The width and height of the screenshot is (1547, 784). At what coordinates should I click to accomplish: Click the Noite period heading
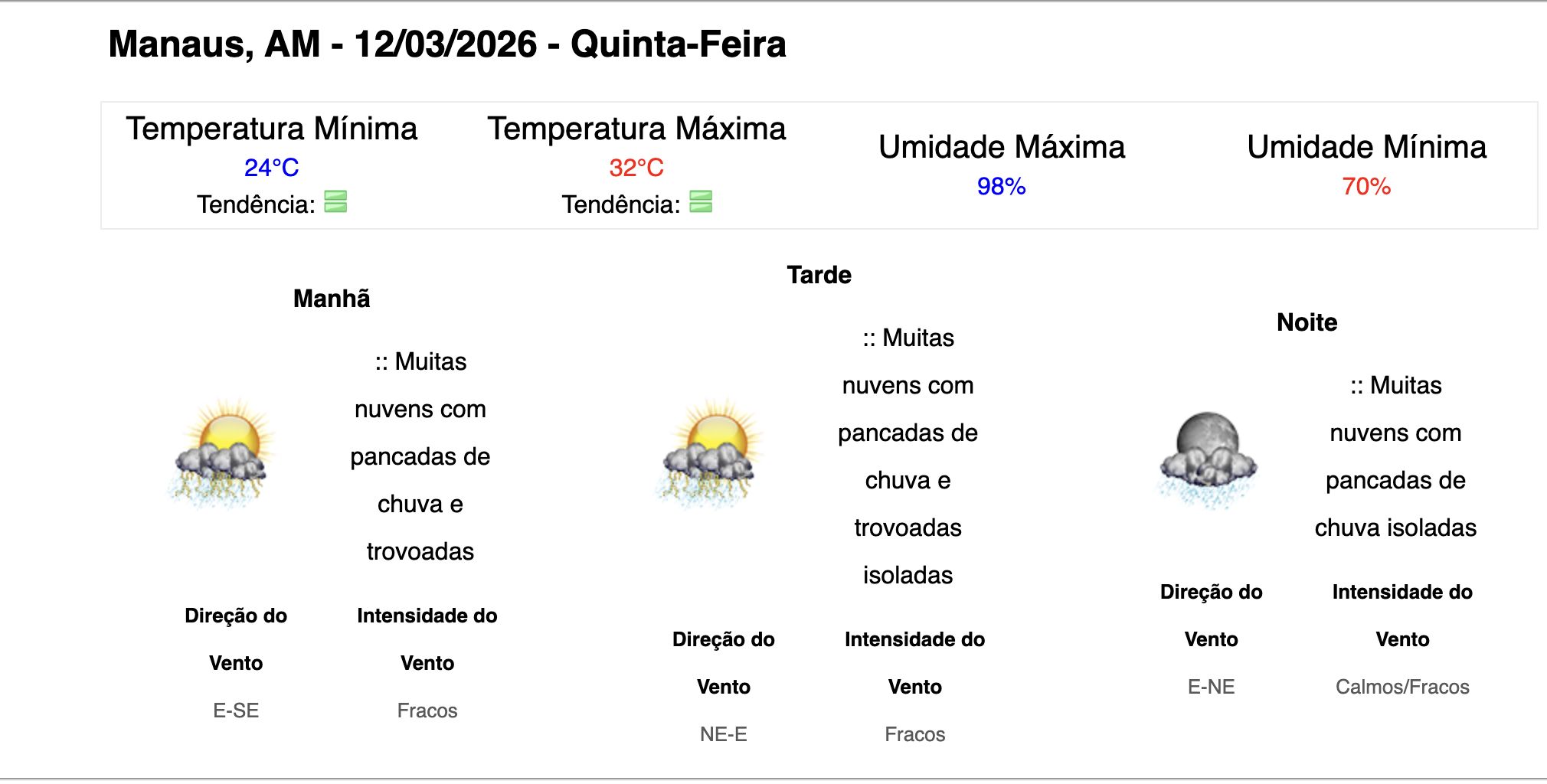click(x=1307, y=322)
